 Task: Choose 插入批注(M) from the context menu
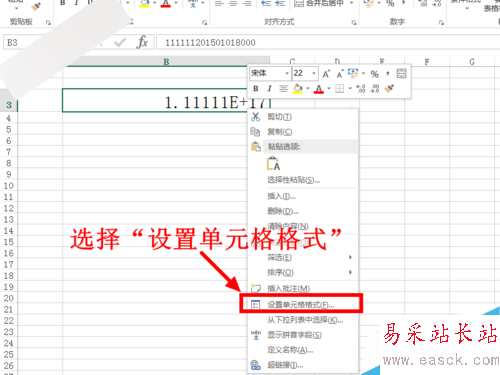click(x=288, y=288)
